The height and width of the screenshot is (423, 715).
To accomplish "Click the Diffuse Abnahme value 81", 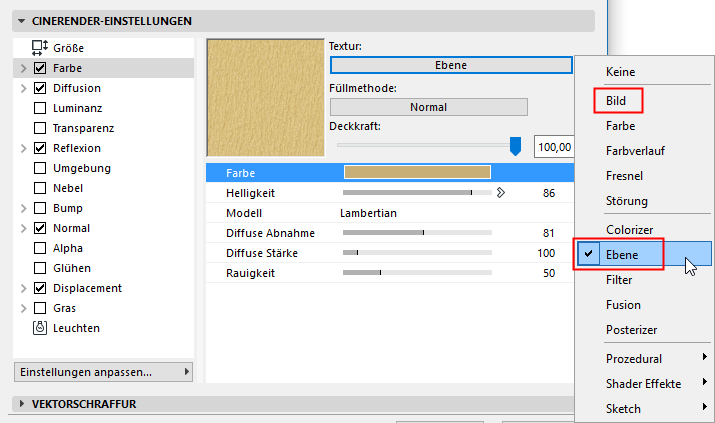I will [549, 233].
